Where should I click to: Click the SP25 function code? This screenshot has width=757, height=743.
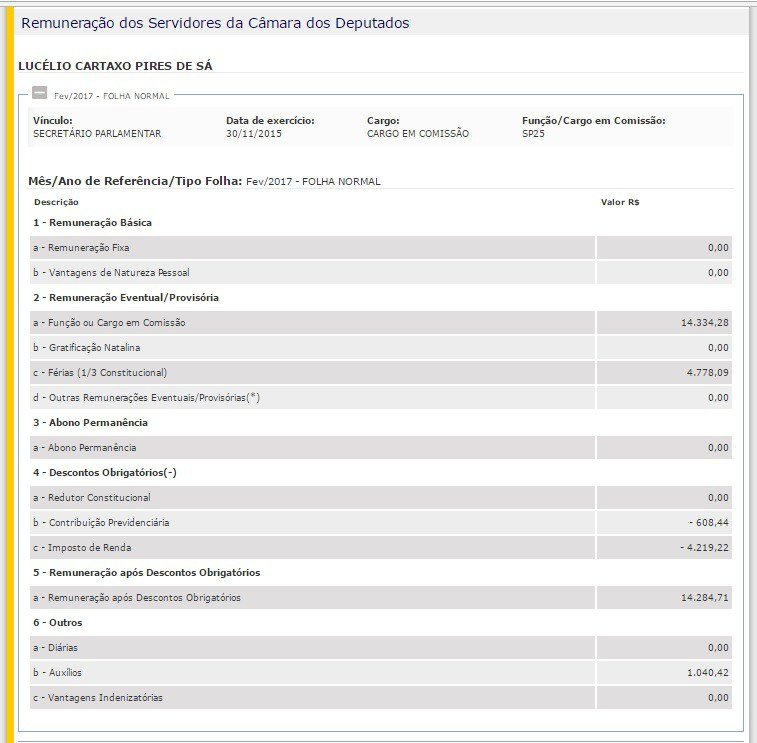(x=533, y=134)
